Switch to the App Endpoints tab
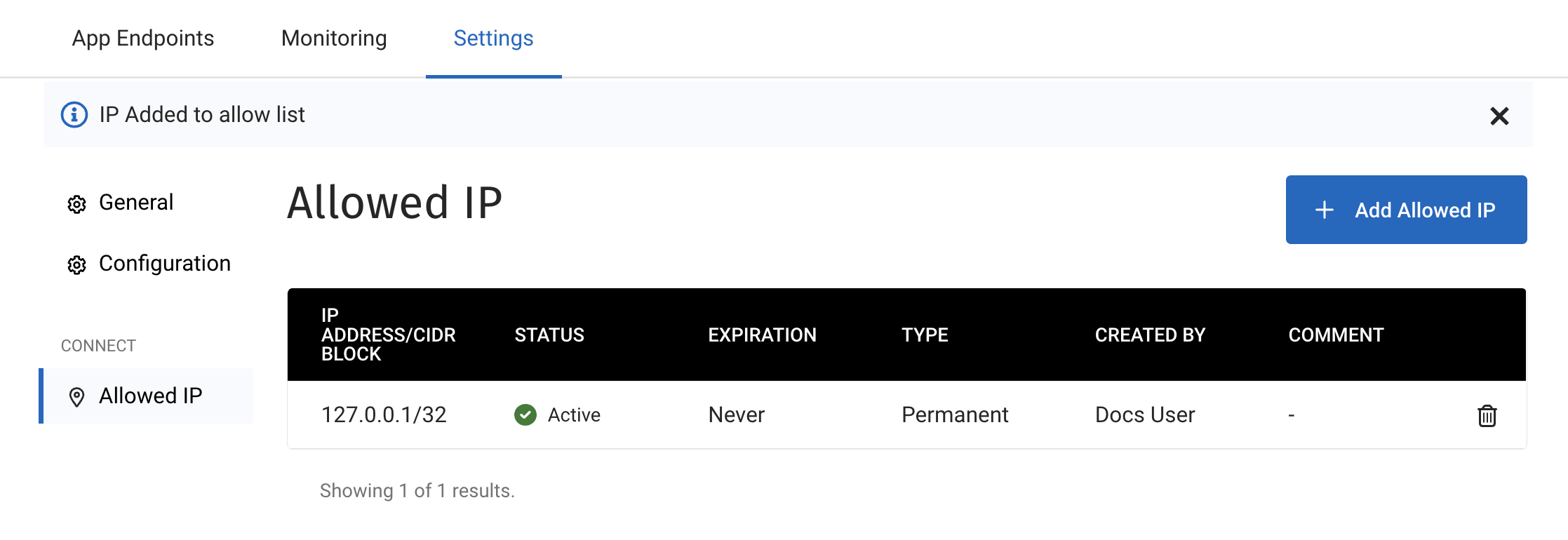This screenshot has width=1568, height=540. pos(143,38)
